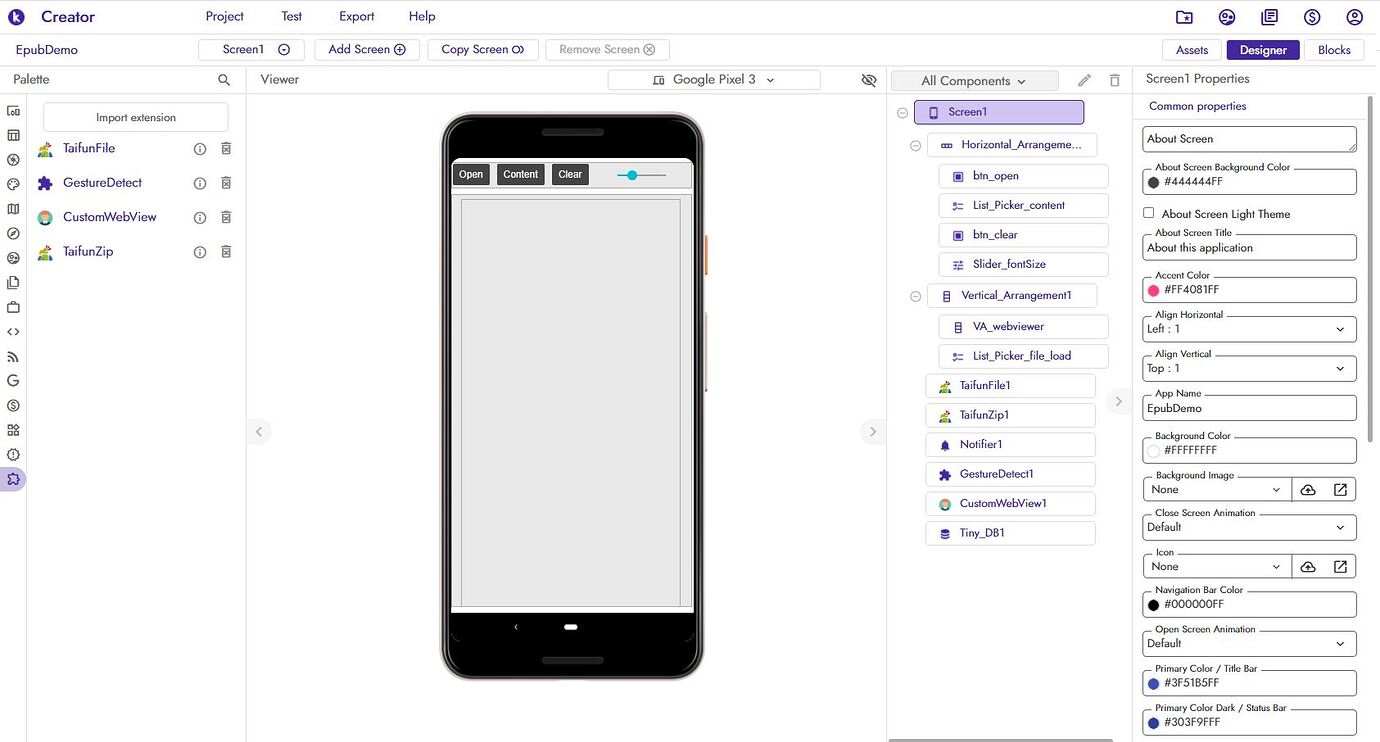Image resolution: width=1380 pixels, height=742 pixels.
Task: Open the starred assets folder icon
Action: [1184, 16]
